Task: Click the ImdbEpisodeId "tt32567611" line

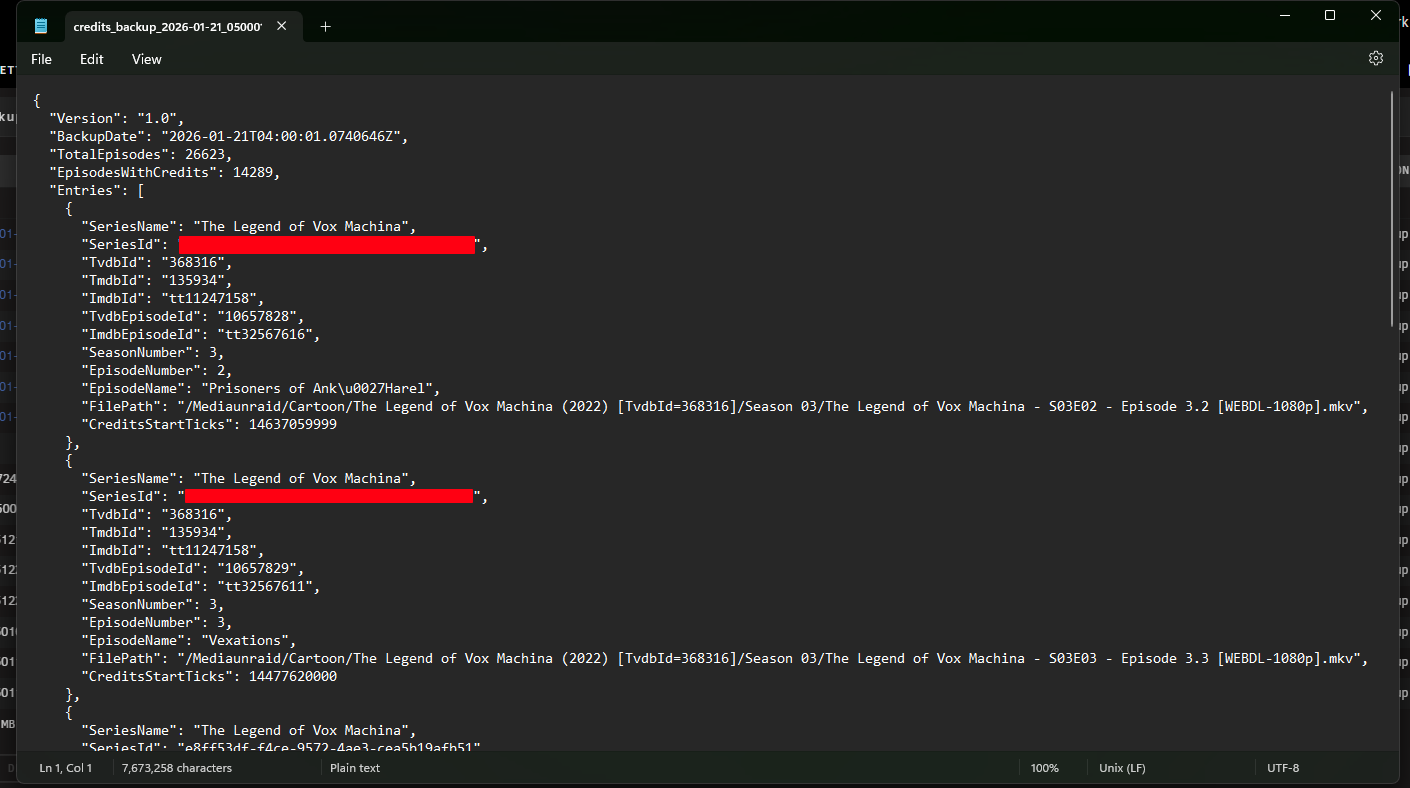Action: pyautogui.click(x=200, y=586)
